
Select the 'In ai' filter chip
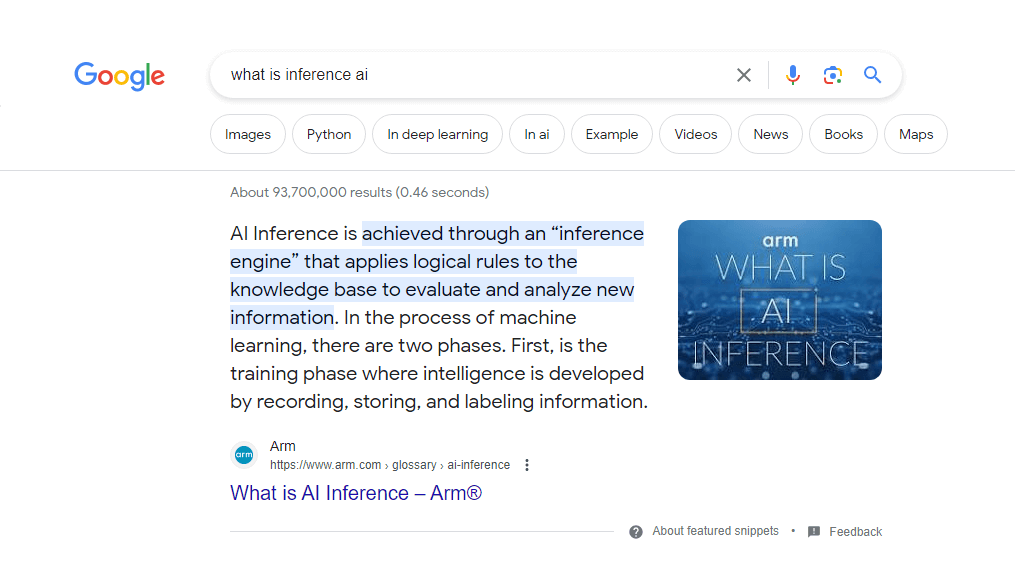pyautogui.click(x=537, y=134)
